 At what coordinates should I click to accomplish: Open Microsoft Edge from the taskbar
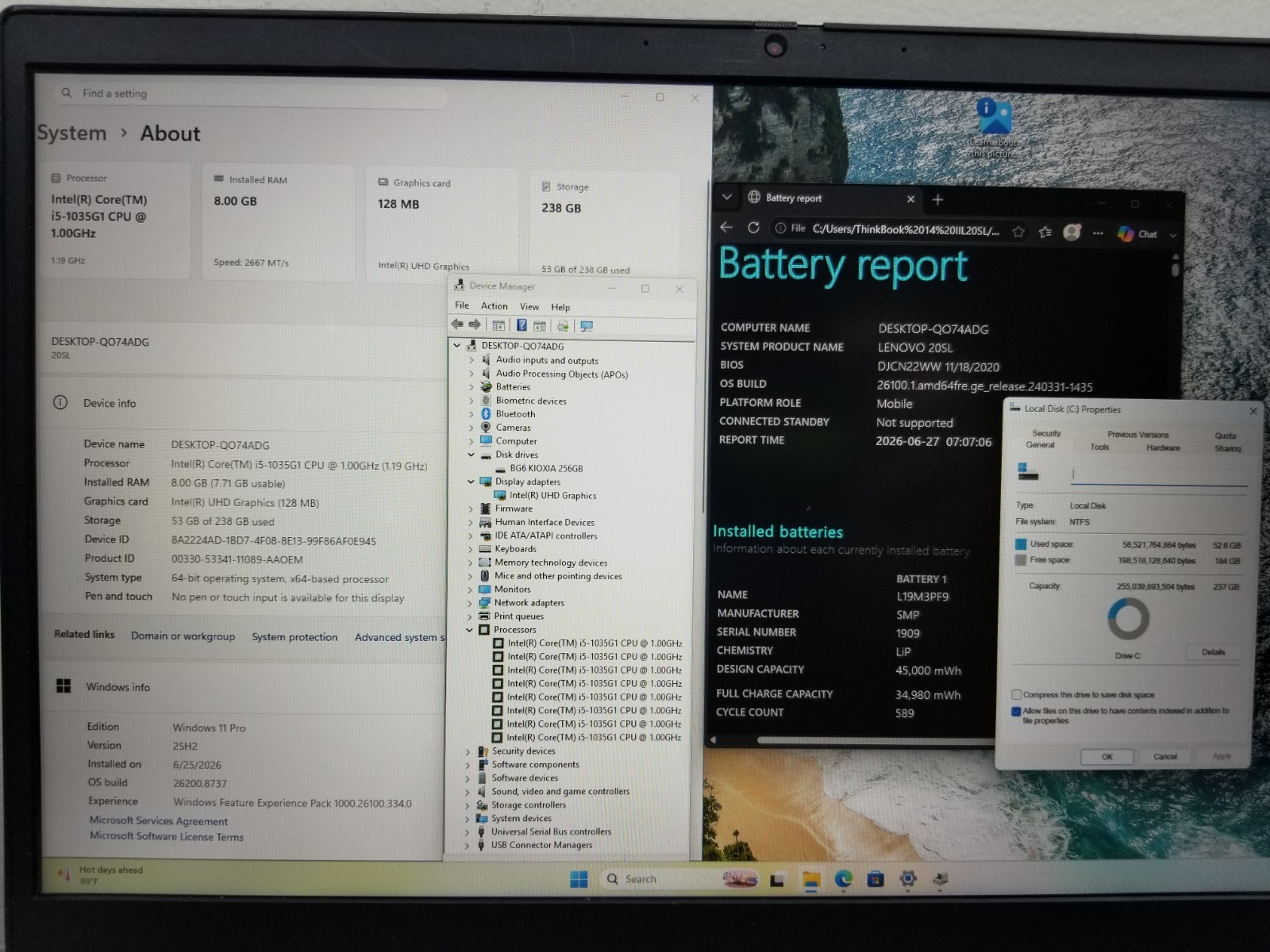843,879
